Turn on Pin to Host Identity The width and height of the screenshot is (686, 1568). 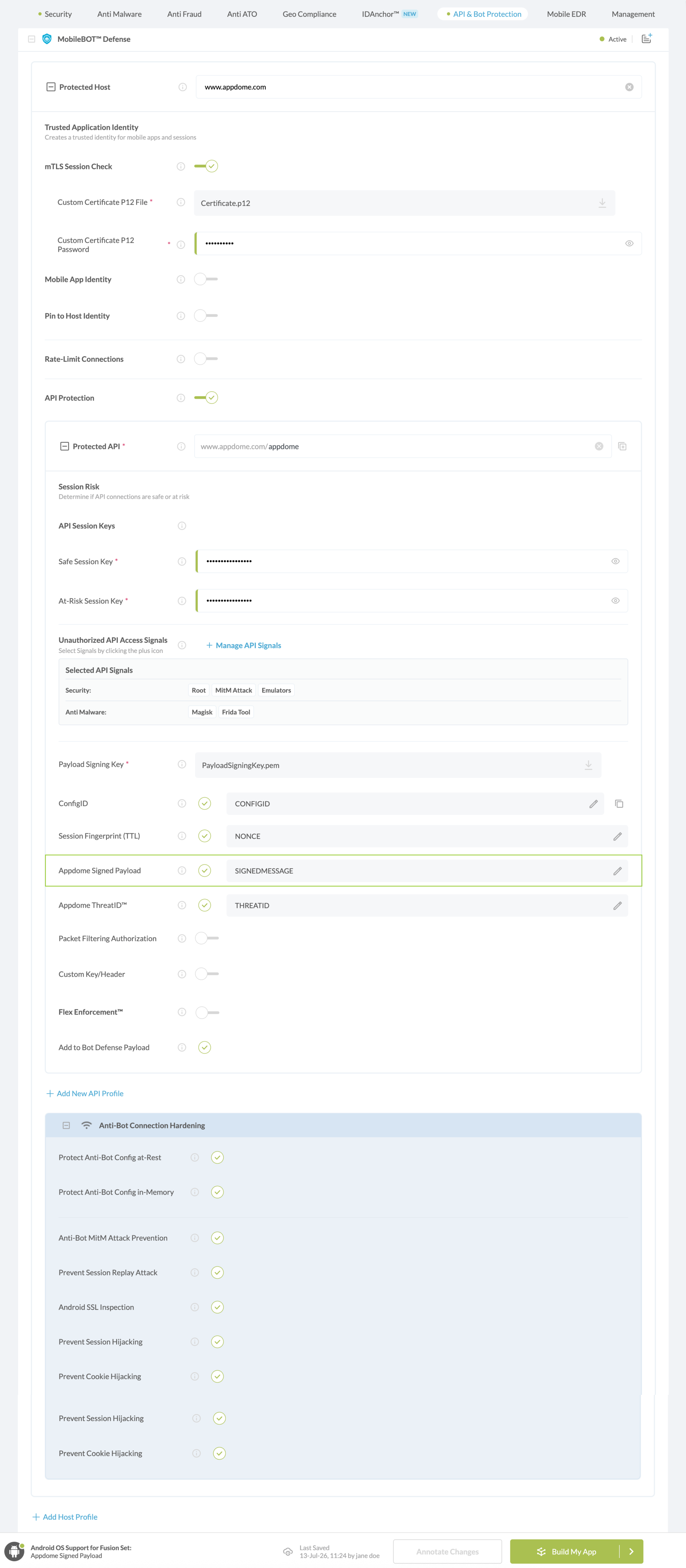point(206,316)
